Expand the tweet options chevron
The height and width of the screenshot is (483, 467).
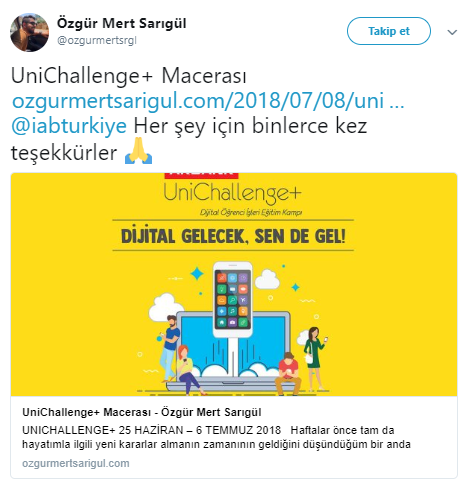click(x=452, y=32)
